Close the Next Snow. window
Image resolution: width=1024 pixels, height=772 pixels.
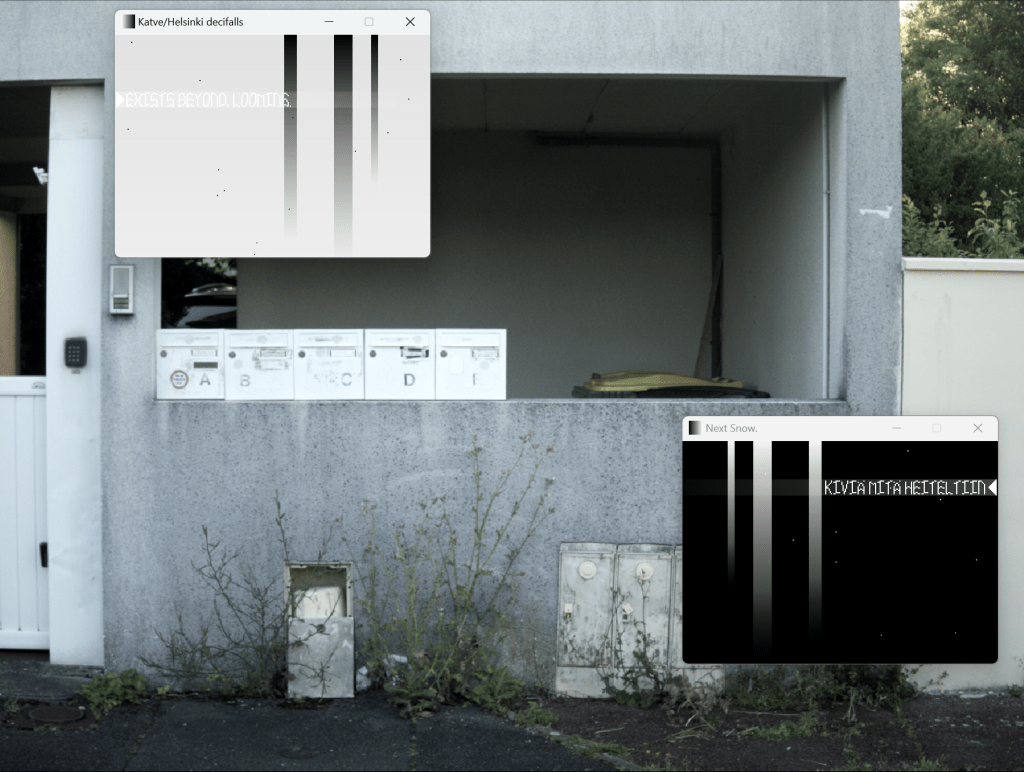click(978, 428)
